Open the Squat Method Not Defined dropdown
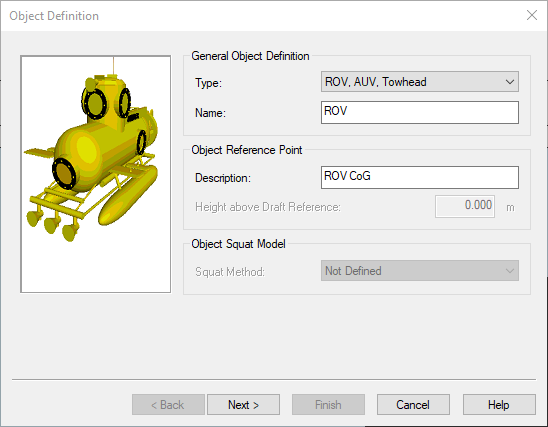Screen dimensions: 548x427 pyautogui.click(x=420, y=270)
